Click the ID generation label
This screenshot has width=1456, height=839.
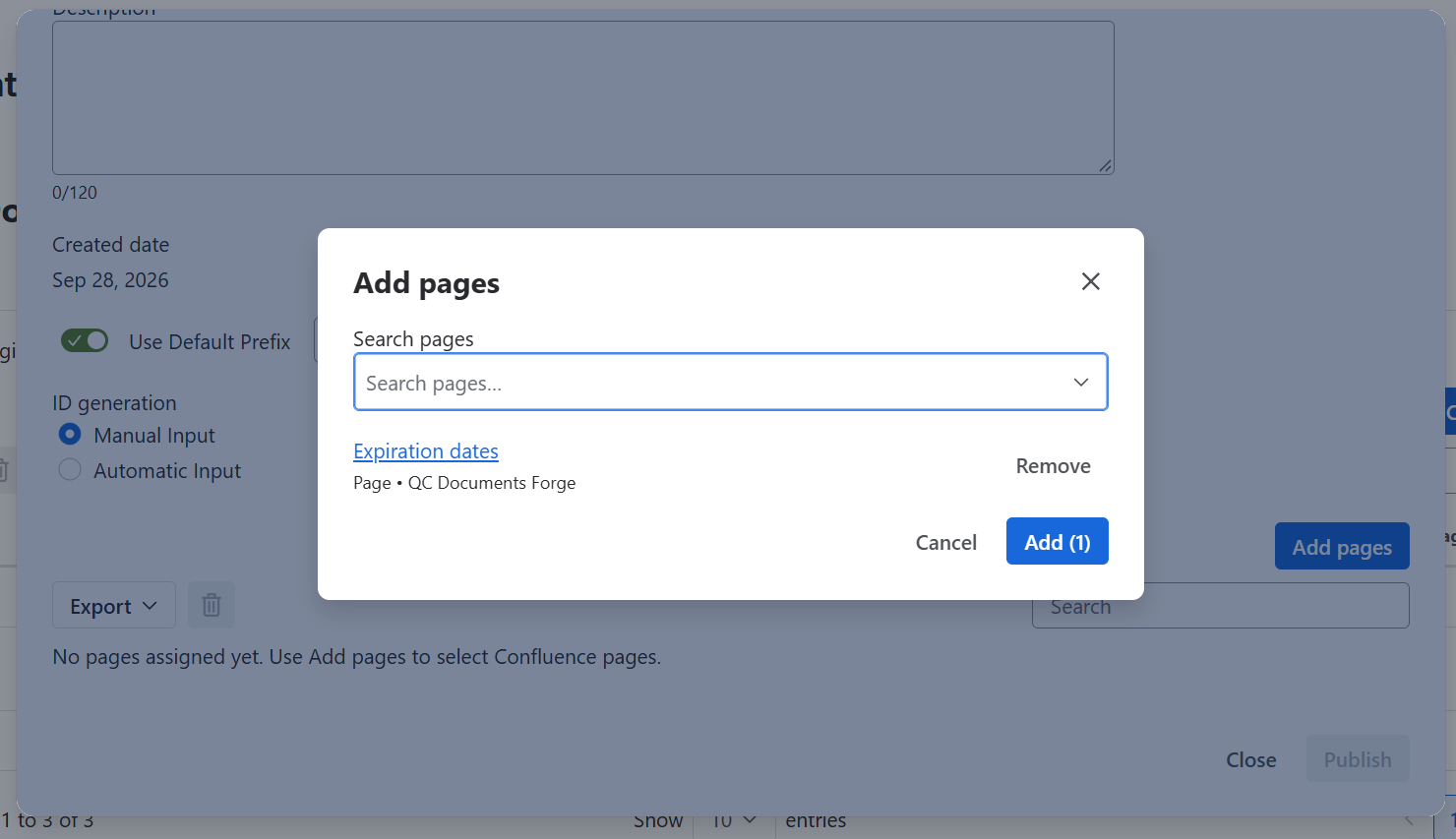[x=114, y=403]
